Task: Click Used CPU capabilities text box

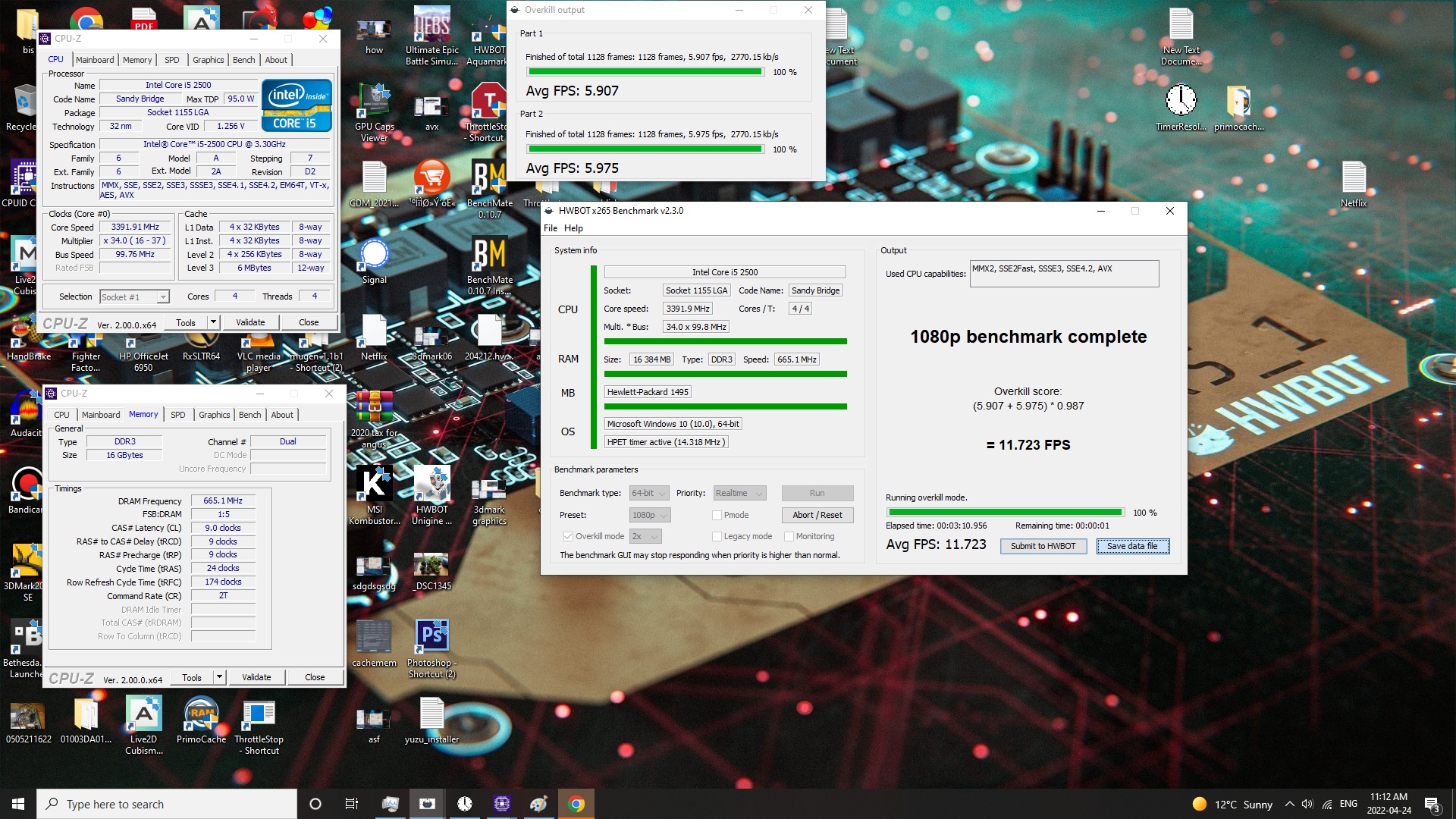Action: click(1064, 274)
